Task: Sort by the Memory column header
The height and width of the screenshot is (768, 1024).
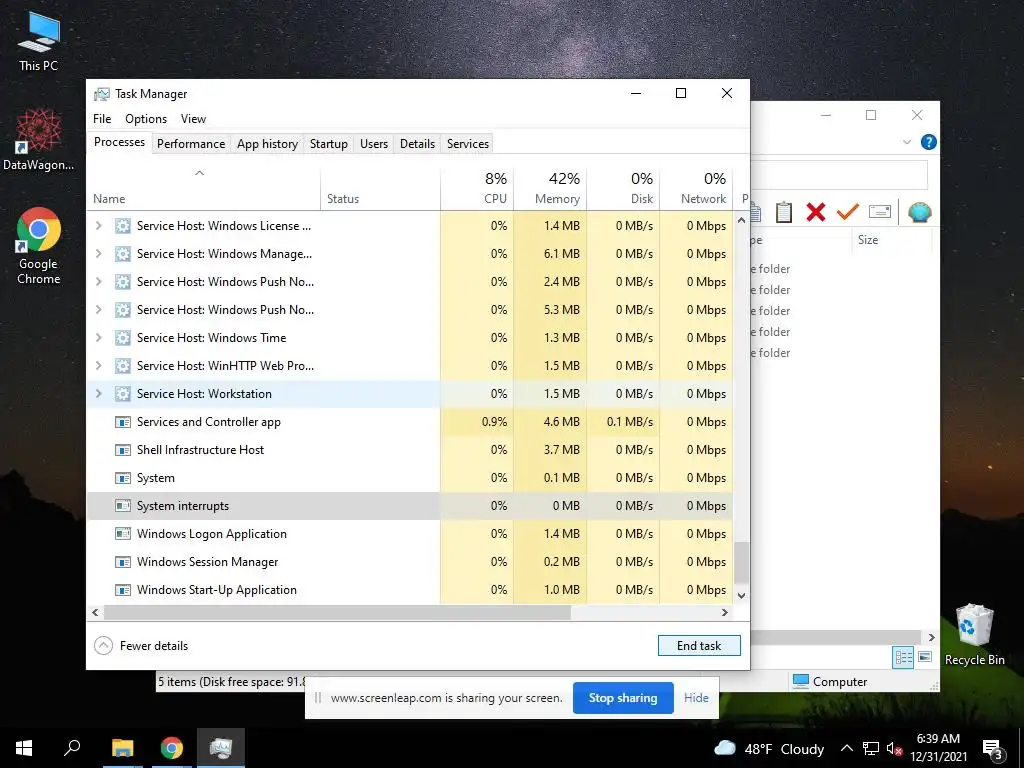Action: (551, 189)
